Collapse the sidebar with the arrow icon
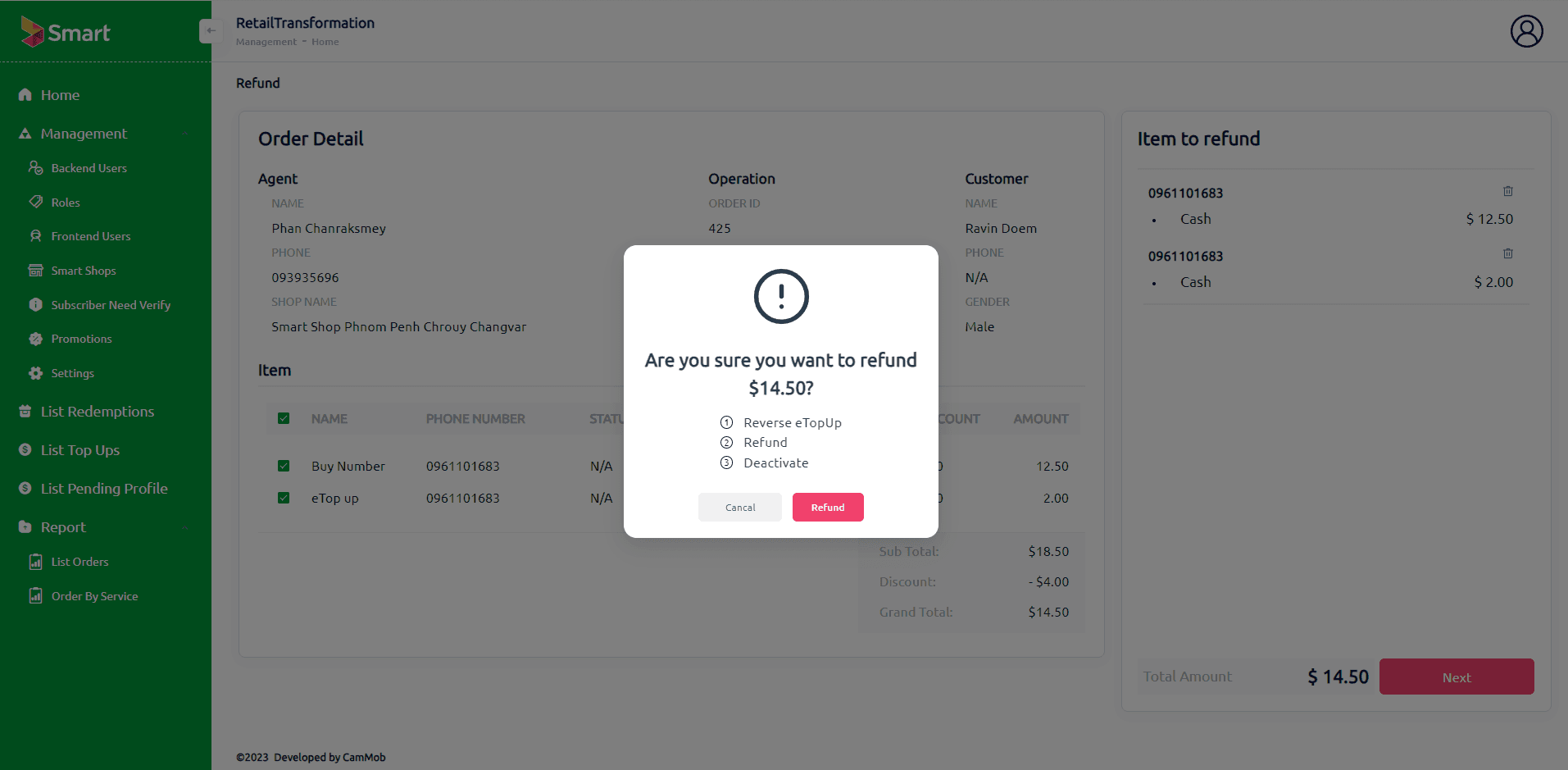This screenshot has width=1568, height=770. click(210, 31)
